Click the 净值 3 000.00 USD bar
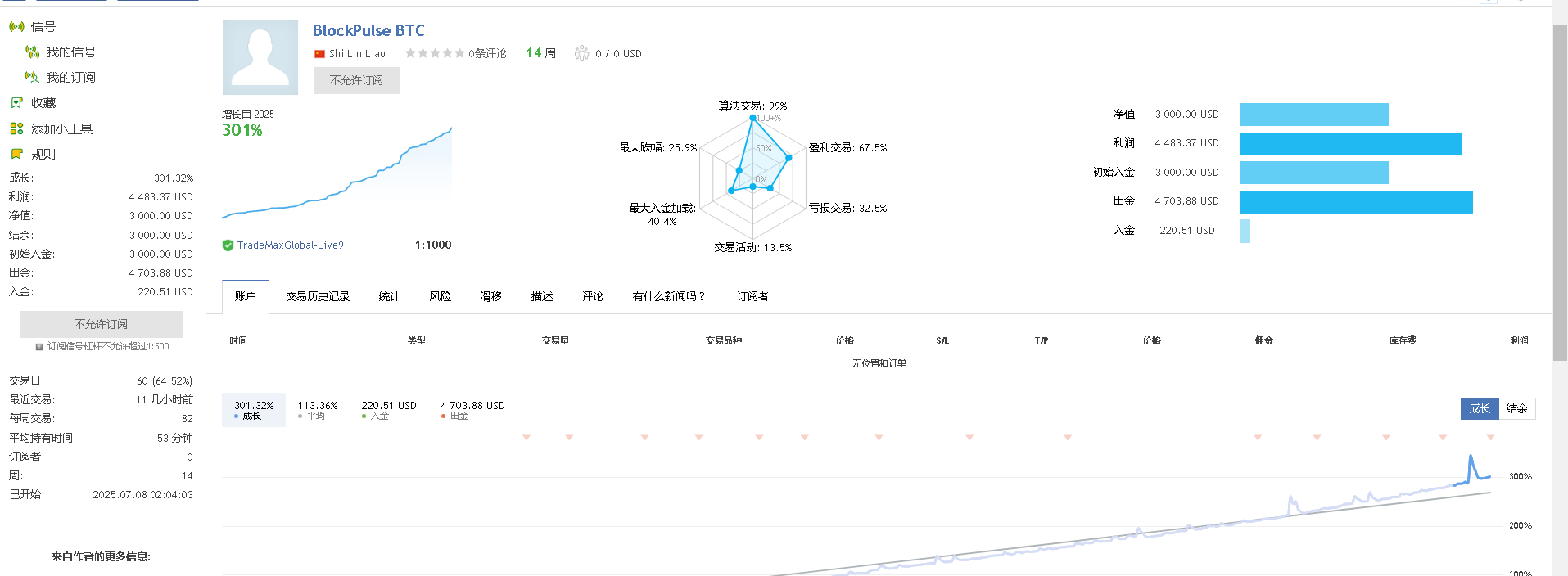Screen dimensions: 1568x576 [1314, 115]
